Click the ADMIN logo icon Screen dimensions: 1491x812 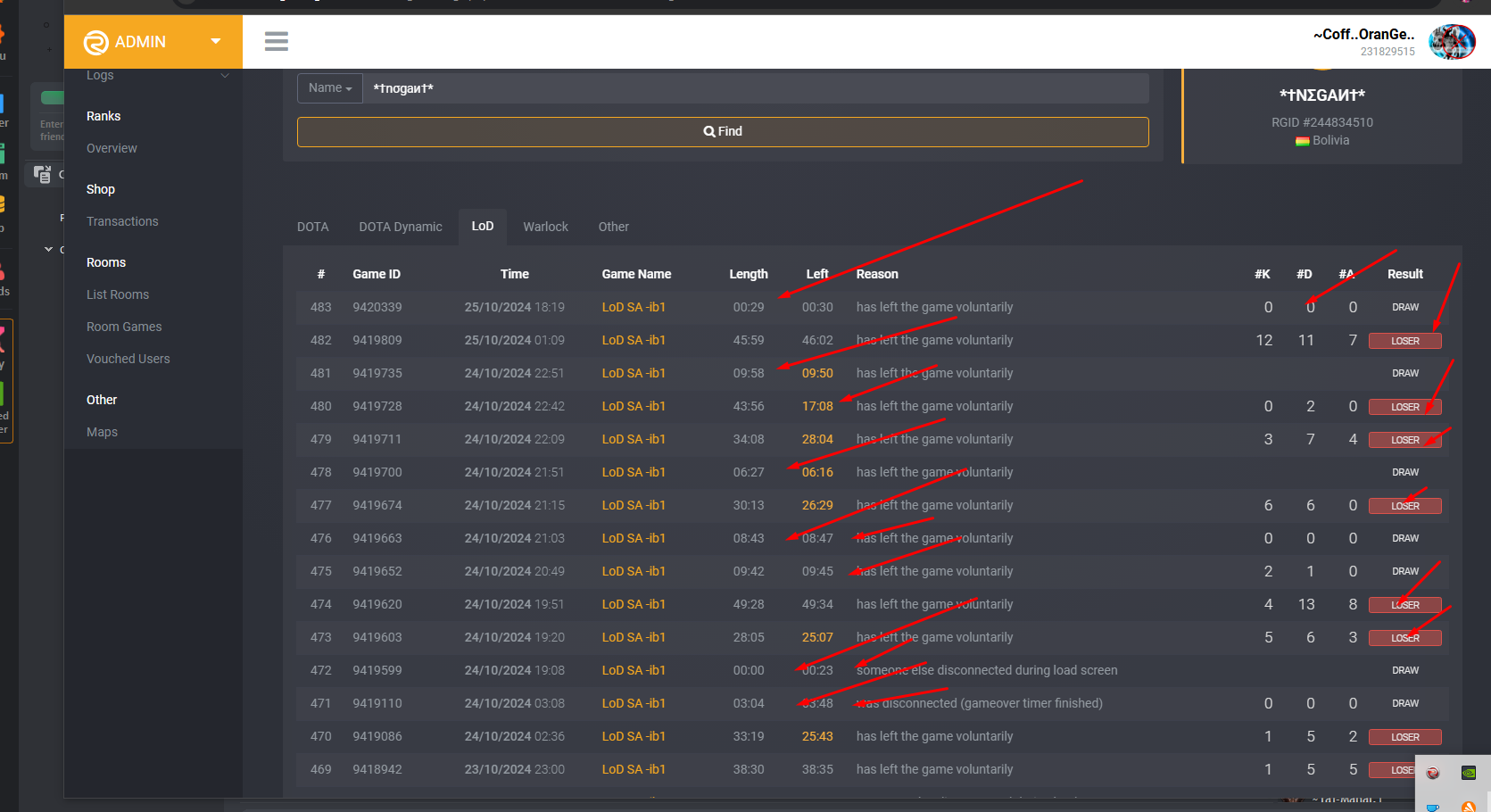tap(95, 42)
